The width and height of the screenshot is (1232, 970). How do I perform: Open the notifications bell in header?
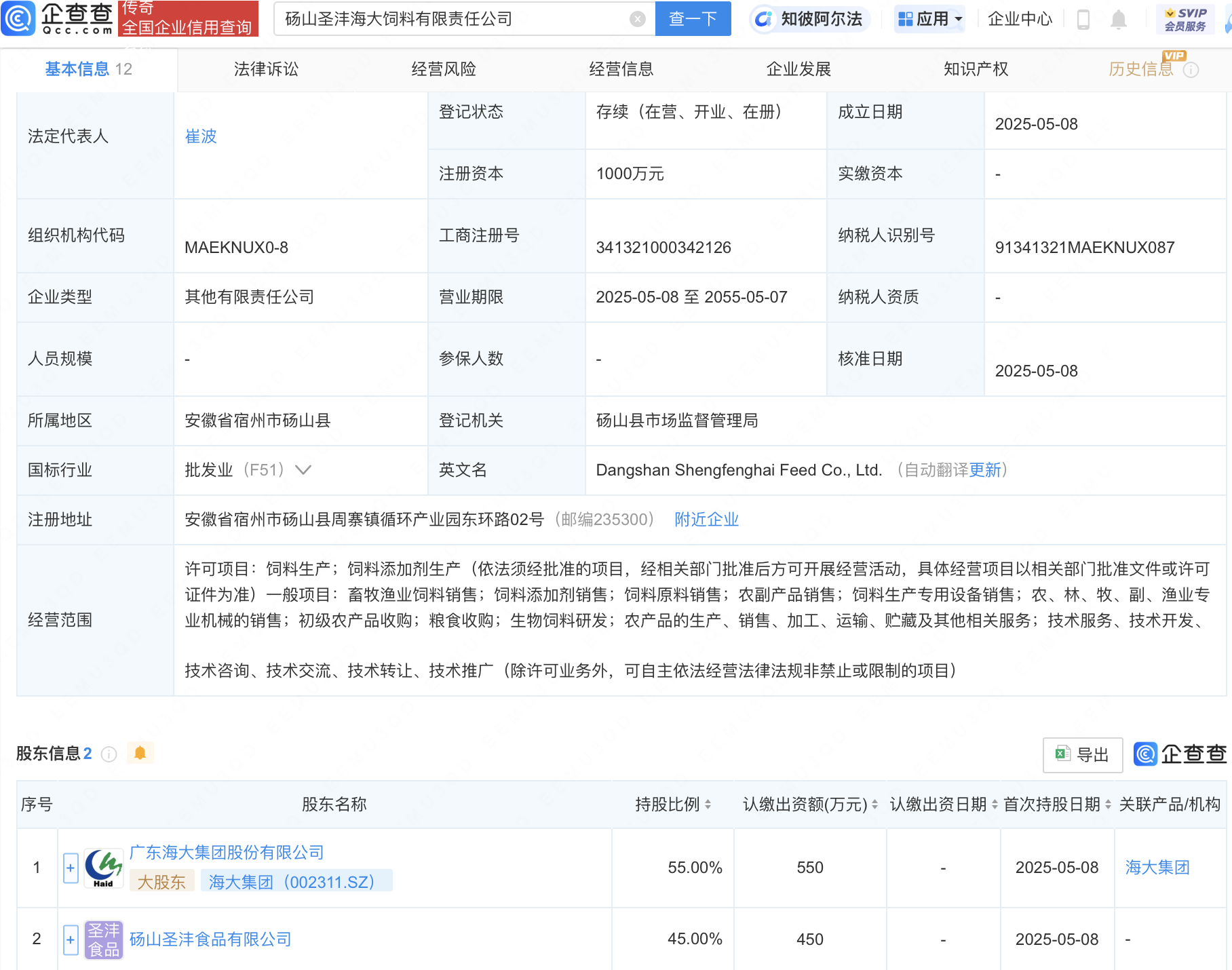pyautogui.click(x=1119, y=20)
